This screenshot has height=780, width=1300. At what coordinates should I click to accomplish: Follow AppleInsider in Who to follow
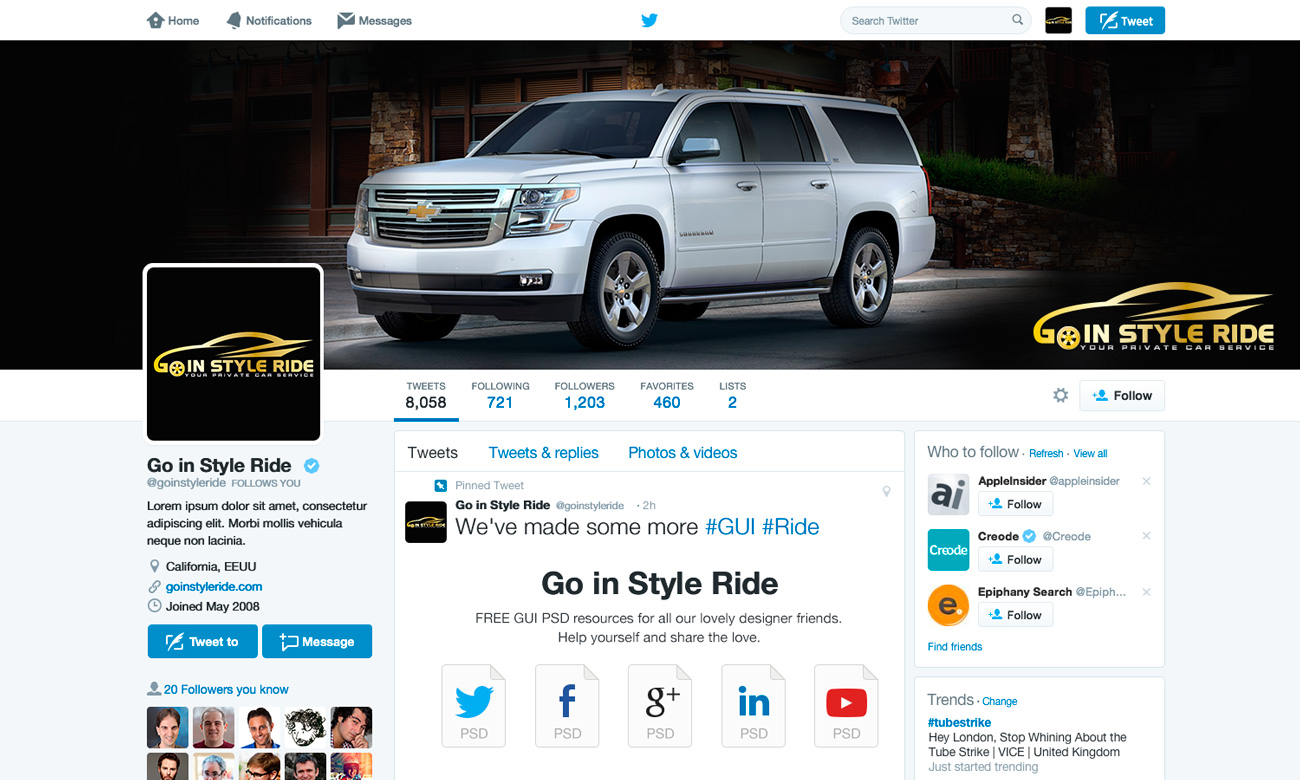(x=1015, y=504)
